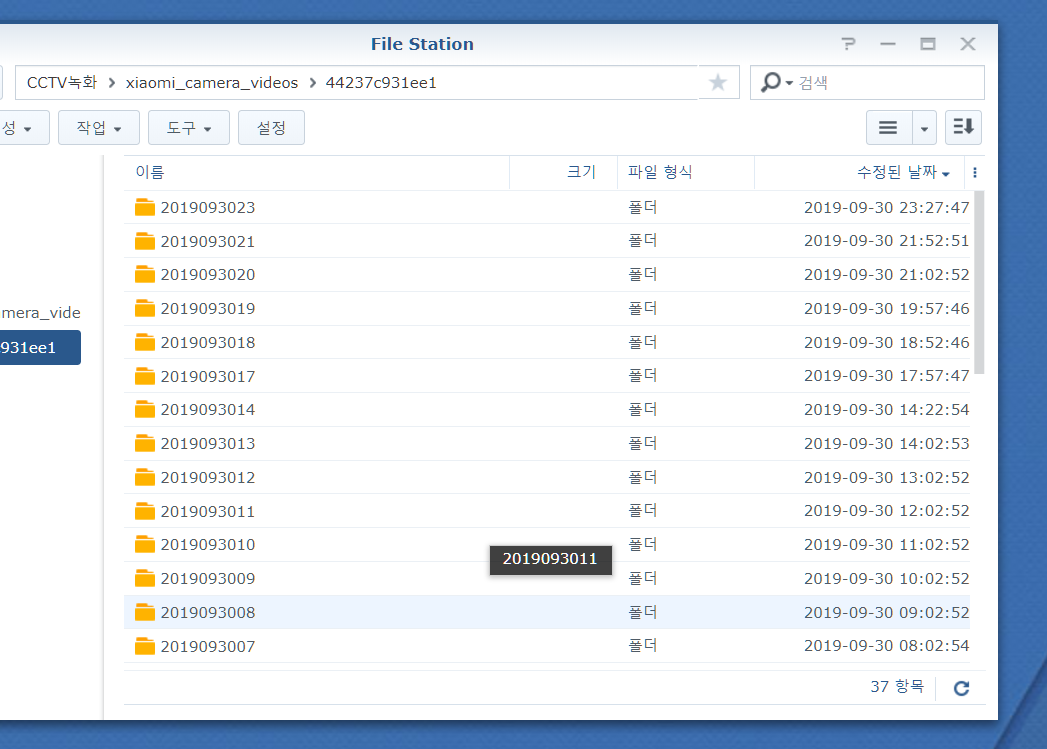
Task: Open the 도구 (Tools) dropdown
Action: pyautogui.click(x=188, y=127)
